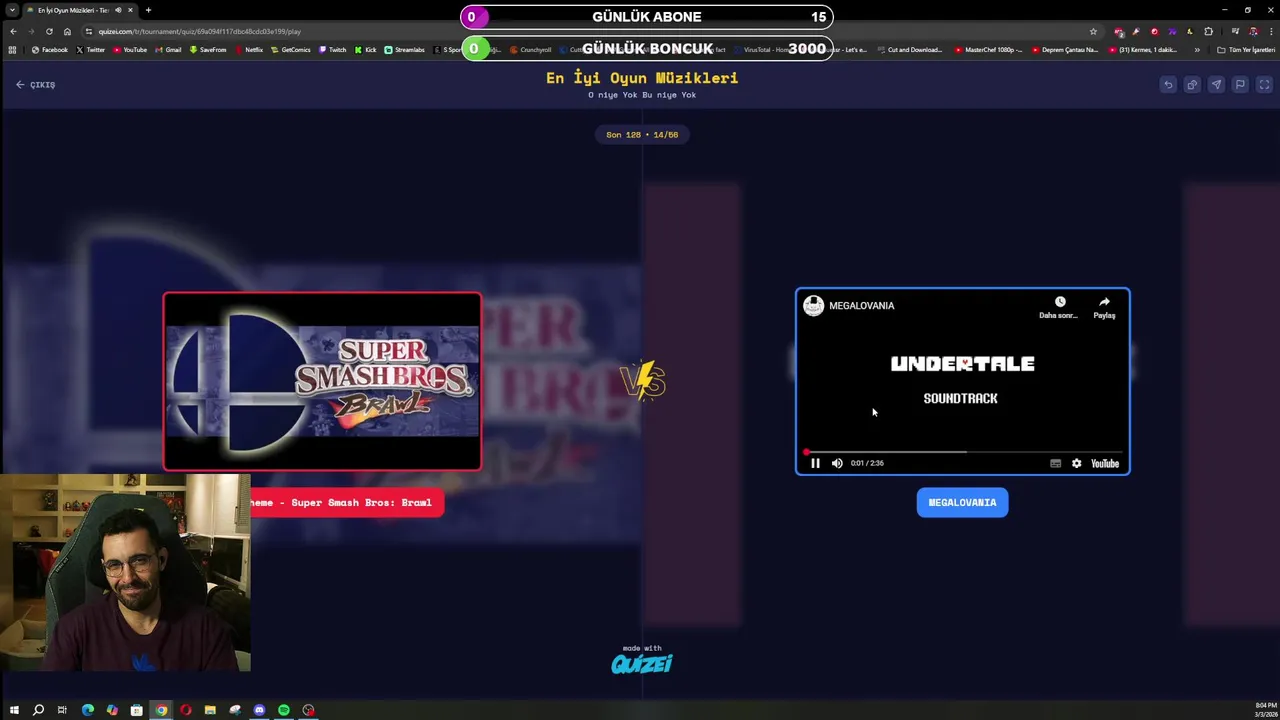The height and width of the screenshot is (720, 1280).
Task: Open File Explorer from taskbar
Action: 210,710
